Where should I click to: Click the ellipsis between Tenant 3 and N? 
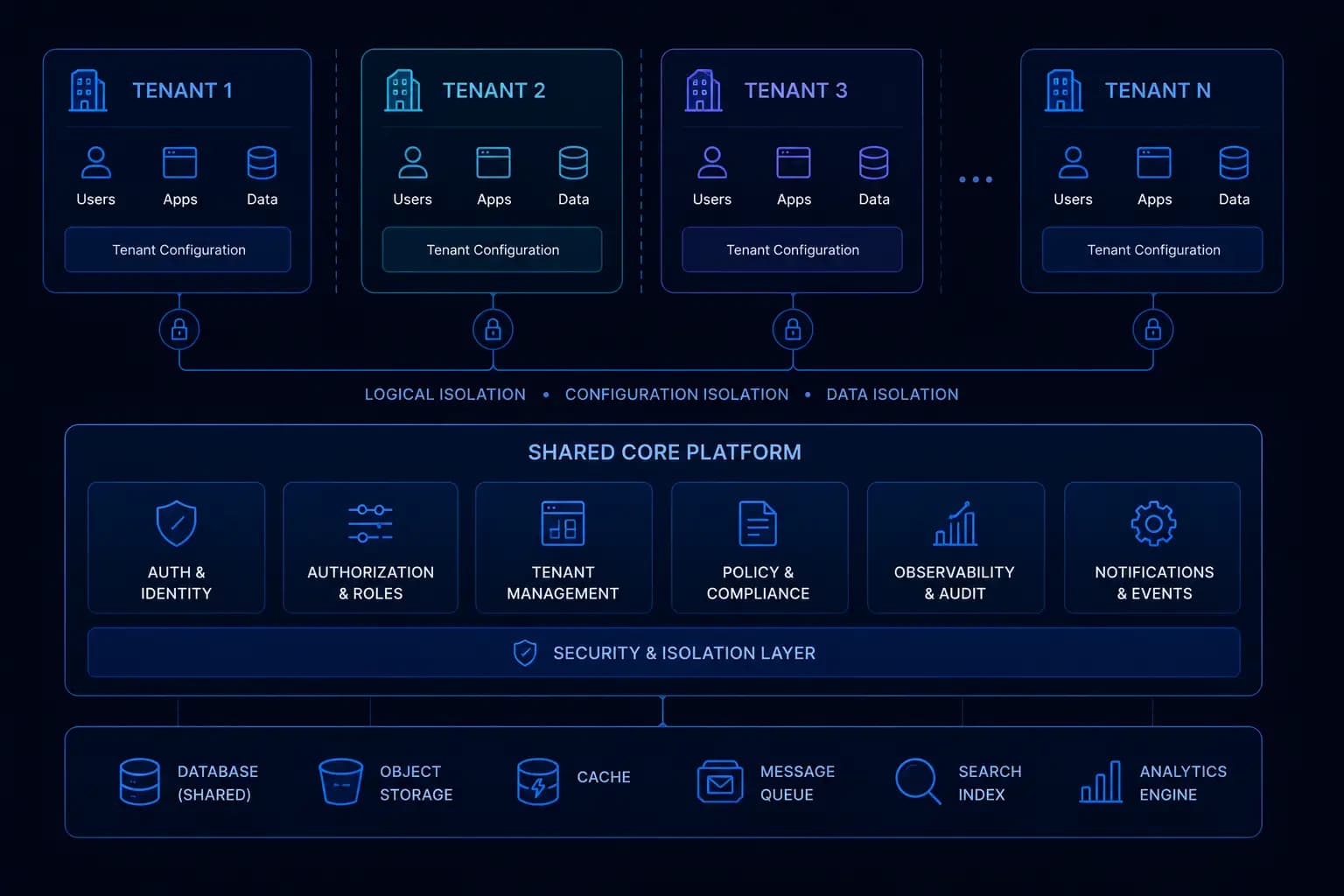pyautogui.click(x=976, y=179)
